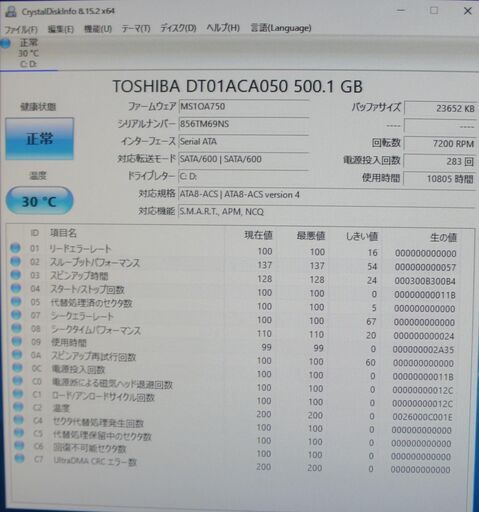Click the 正常 health status button

tap(39, 139)
